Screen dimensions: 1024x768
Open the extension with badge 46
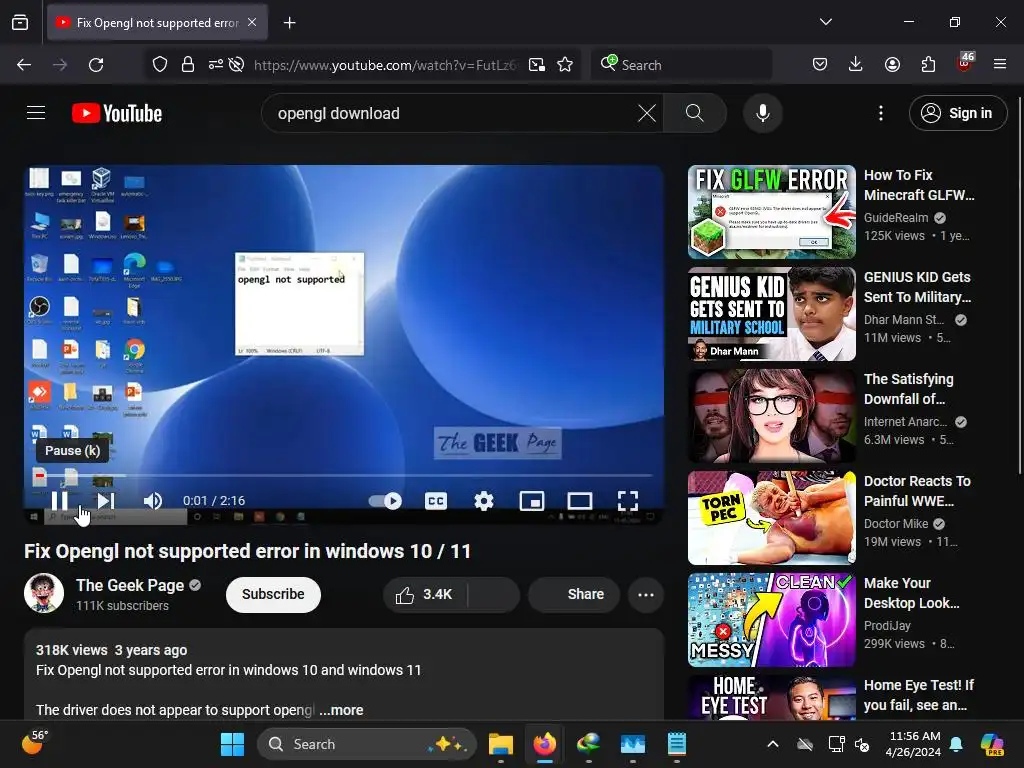tap(965, 63)
